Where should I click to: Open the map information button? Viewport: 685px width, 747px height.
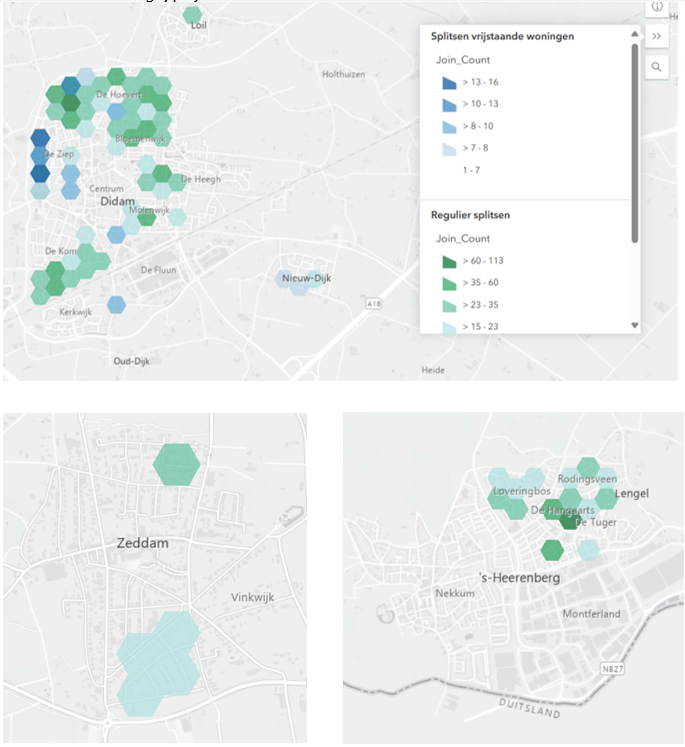[x=657, y=7]
